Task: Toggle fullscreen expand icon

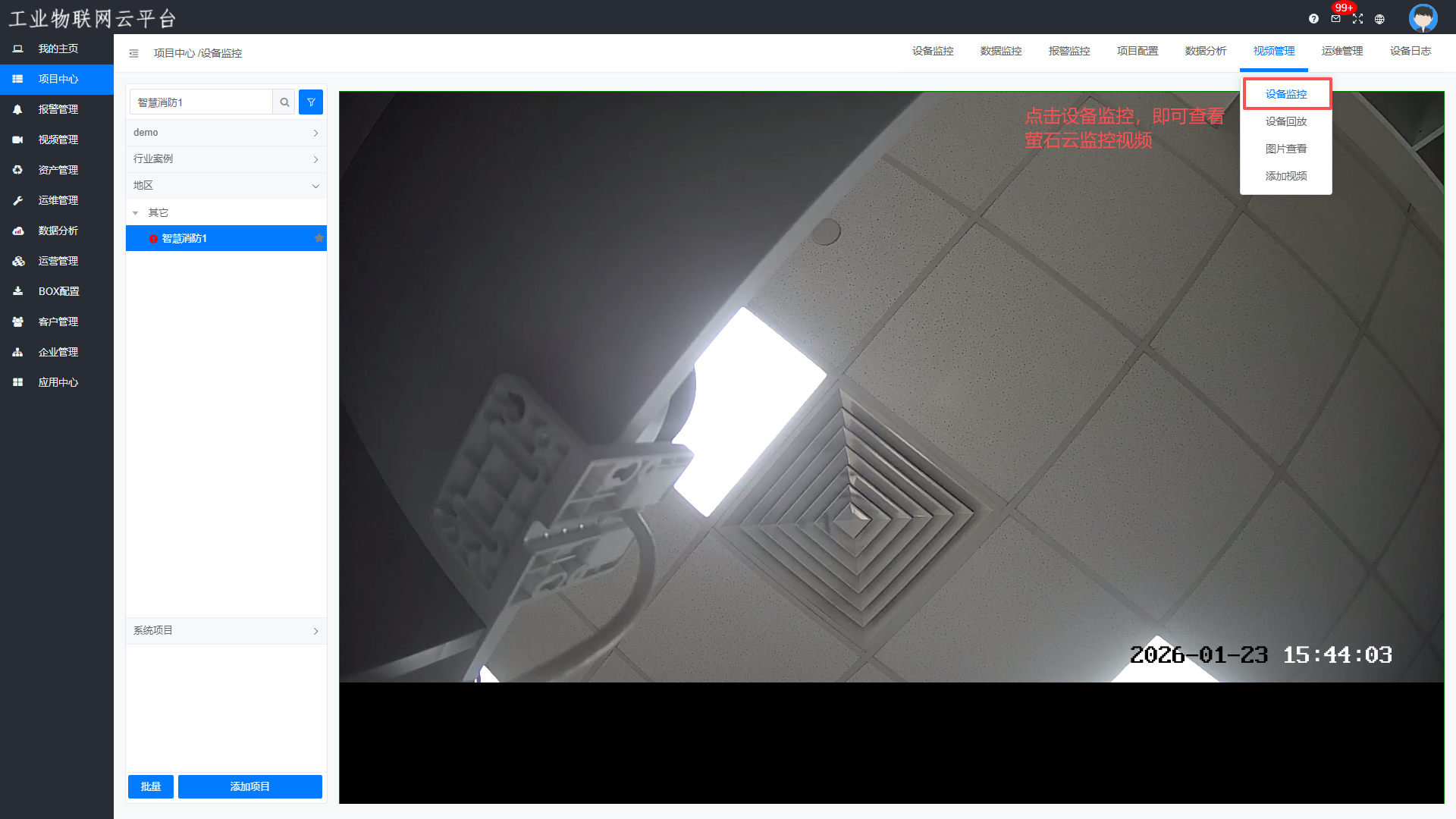Action: pos(1357,19)
